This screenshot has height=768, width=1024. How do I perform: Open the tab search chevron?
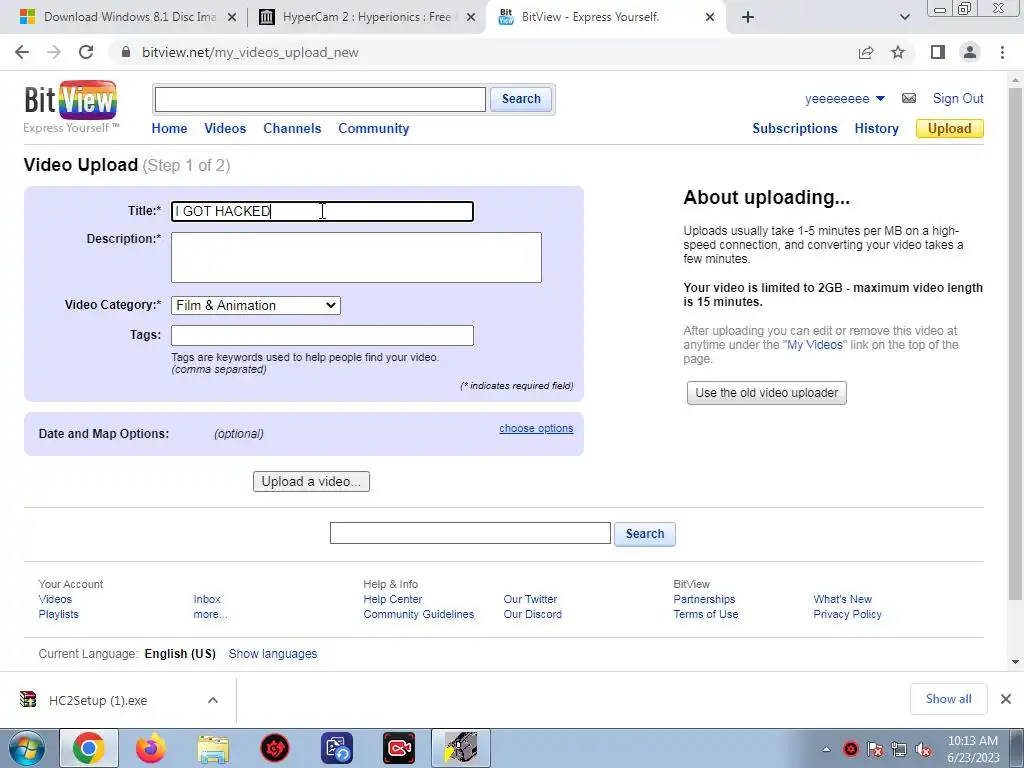tap(904, 17)
